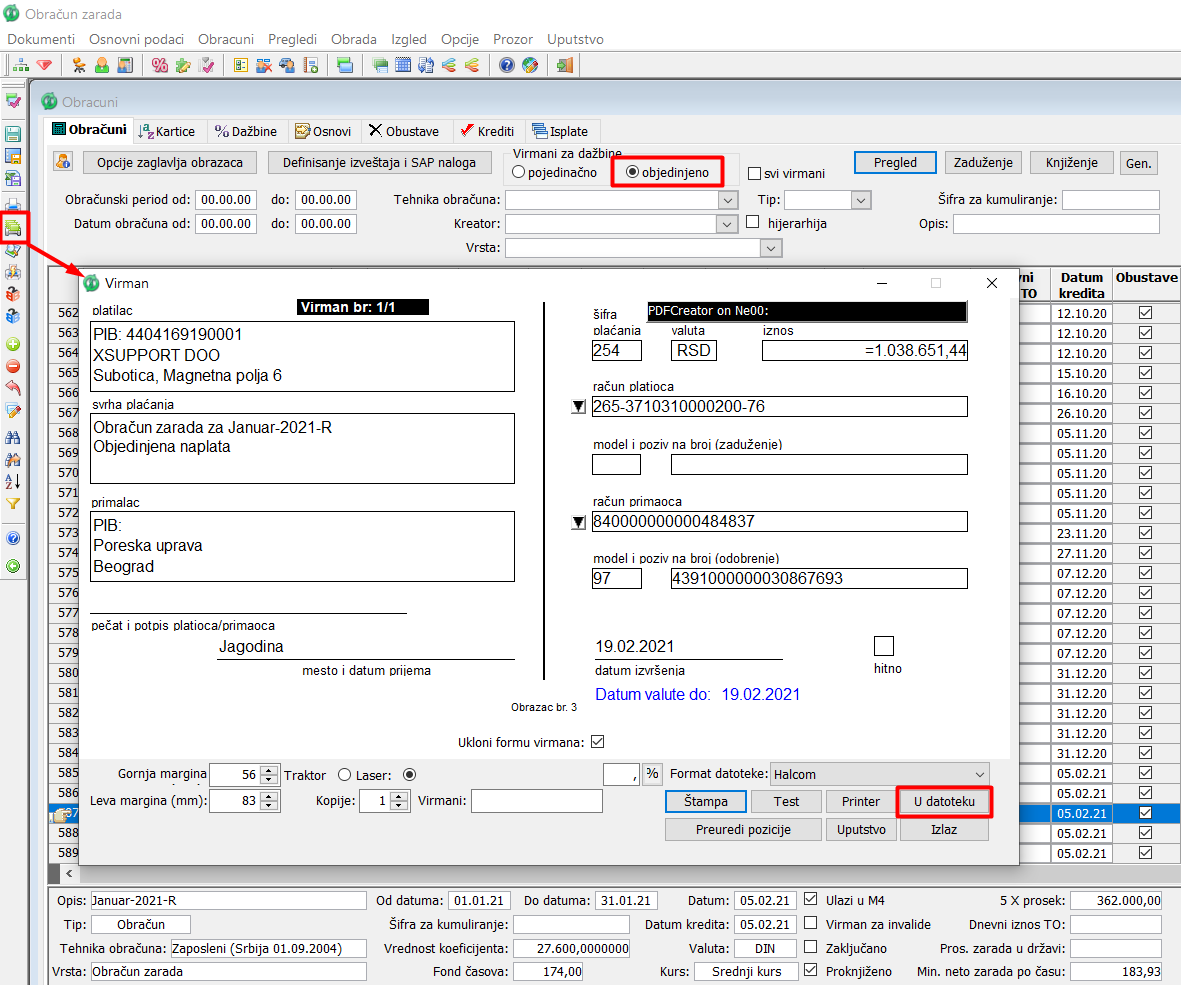Image resolution: width=1181 pixels, height=985 pixels.
Task: Select the 'pojedinačno' radio option
Action: [x=519, y=173]
